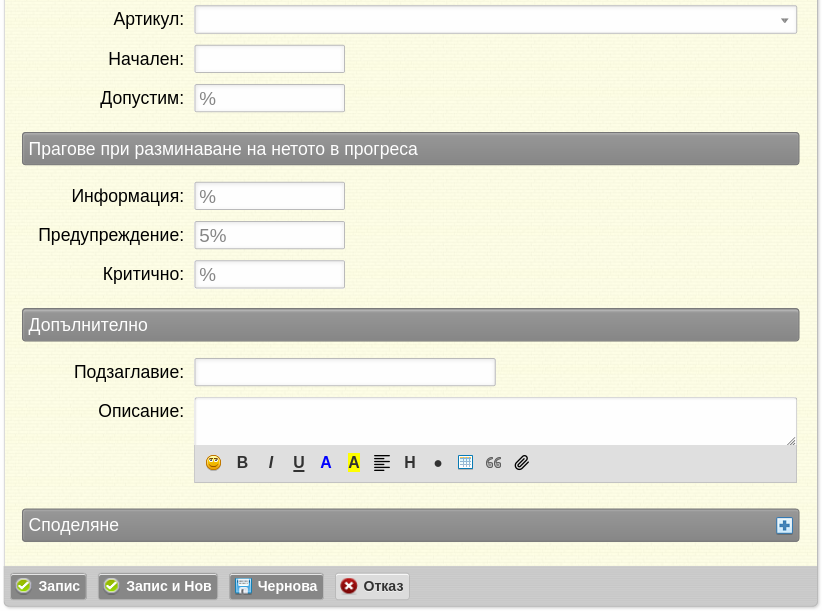Open text alignment options icon
Image resolution: width=822 pixels, height=611 pixels.
(x=382, y=463)
